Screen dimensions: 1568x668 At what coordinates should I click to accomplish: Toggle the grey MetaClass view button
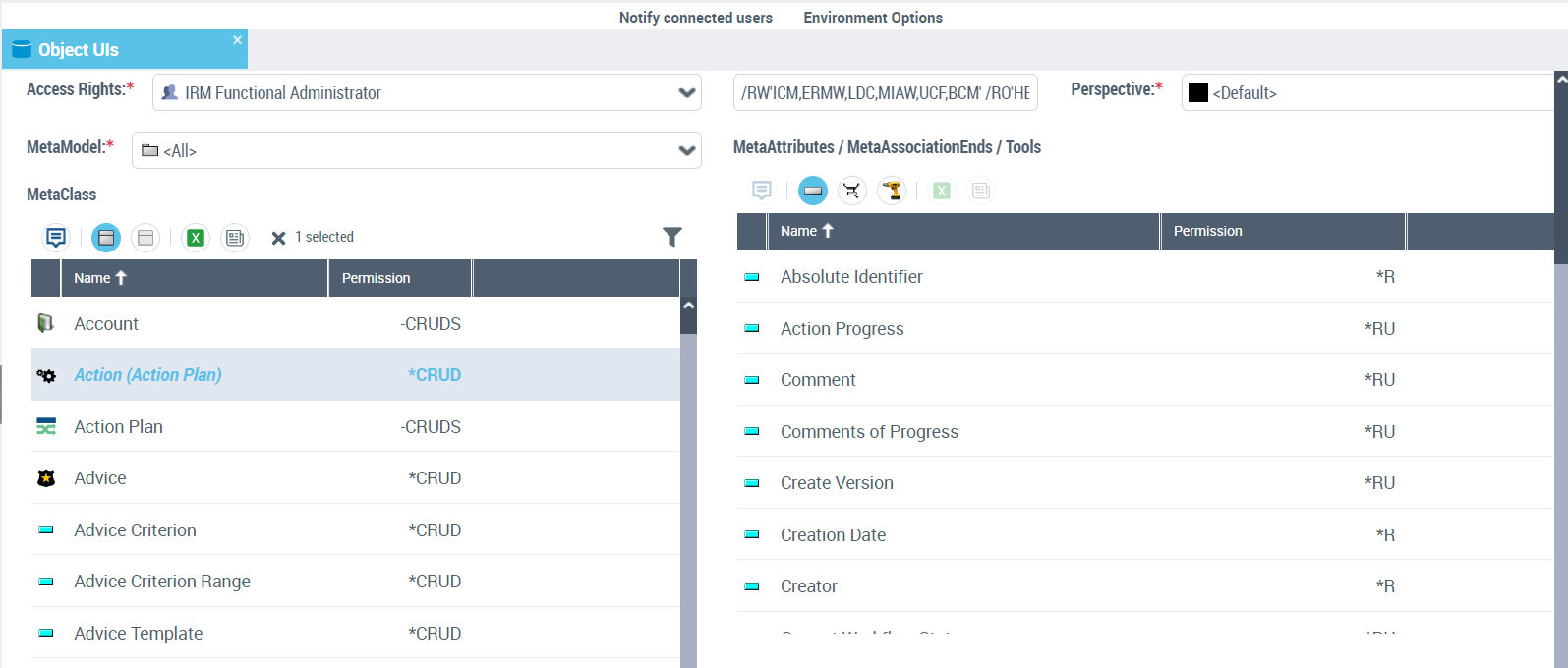145,238
